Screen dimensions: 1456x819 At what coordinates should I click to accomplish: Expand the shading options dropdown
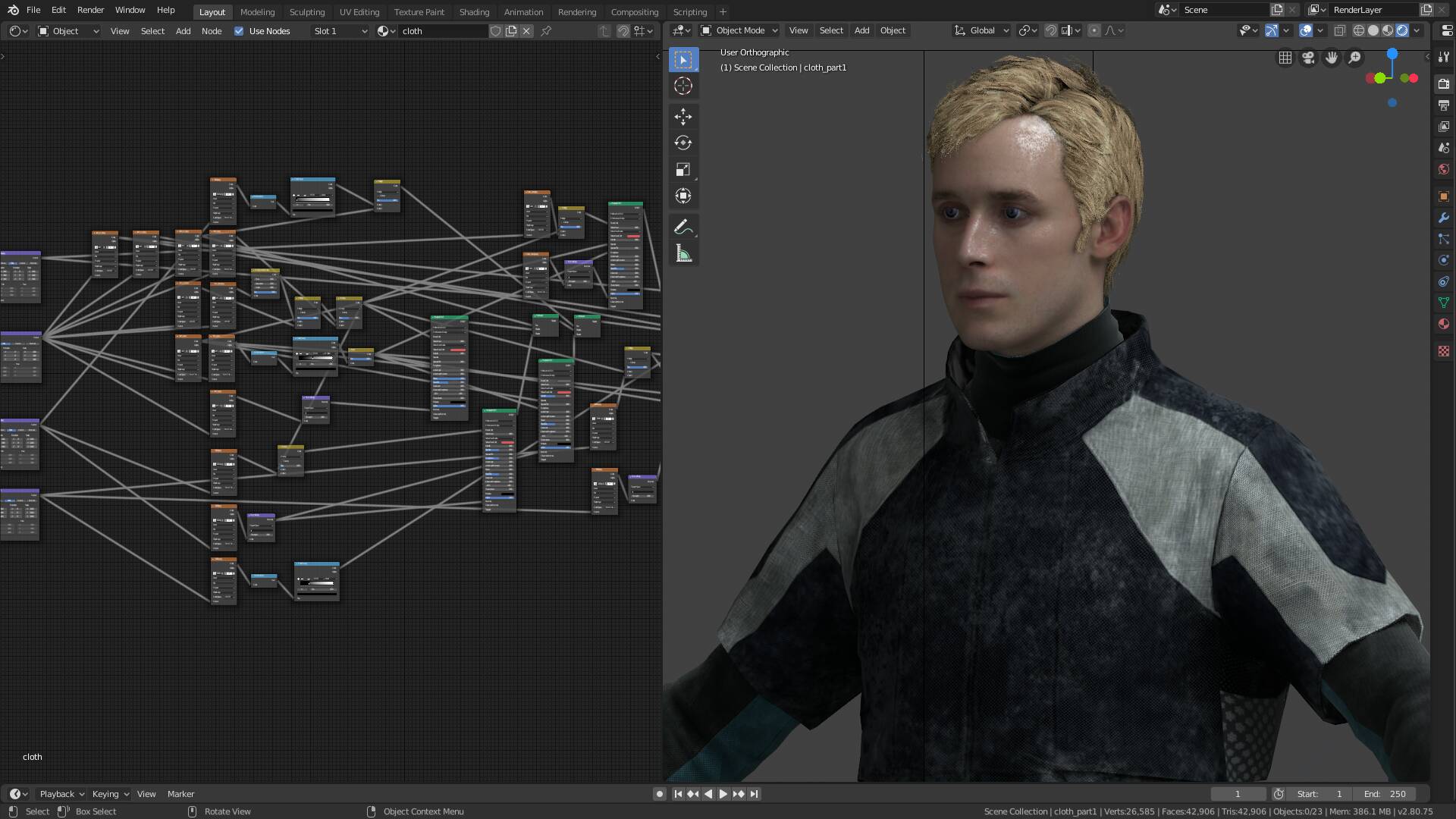1417,30
